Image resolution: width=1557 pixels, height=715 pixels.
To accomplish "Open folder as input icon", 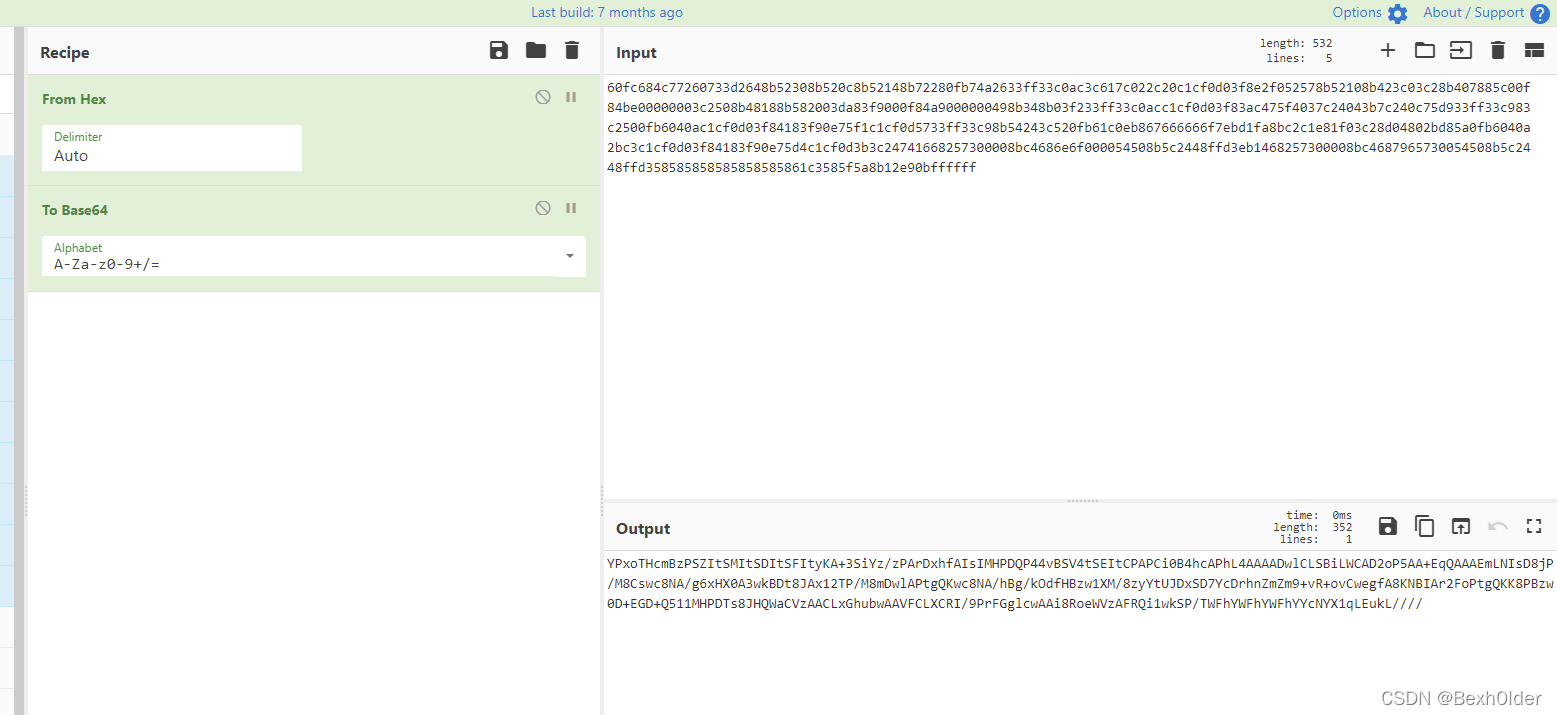I will 1425,50.
